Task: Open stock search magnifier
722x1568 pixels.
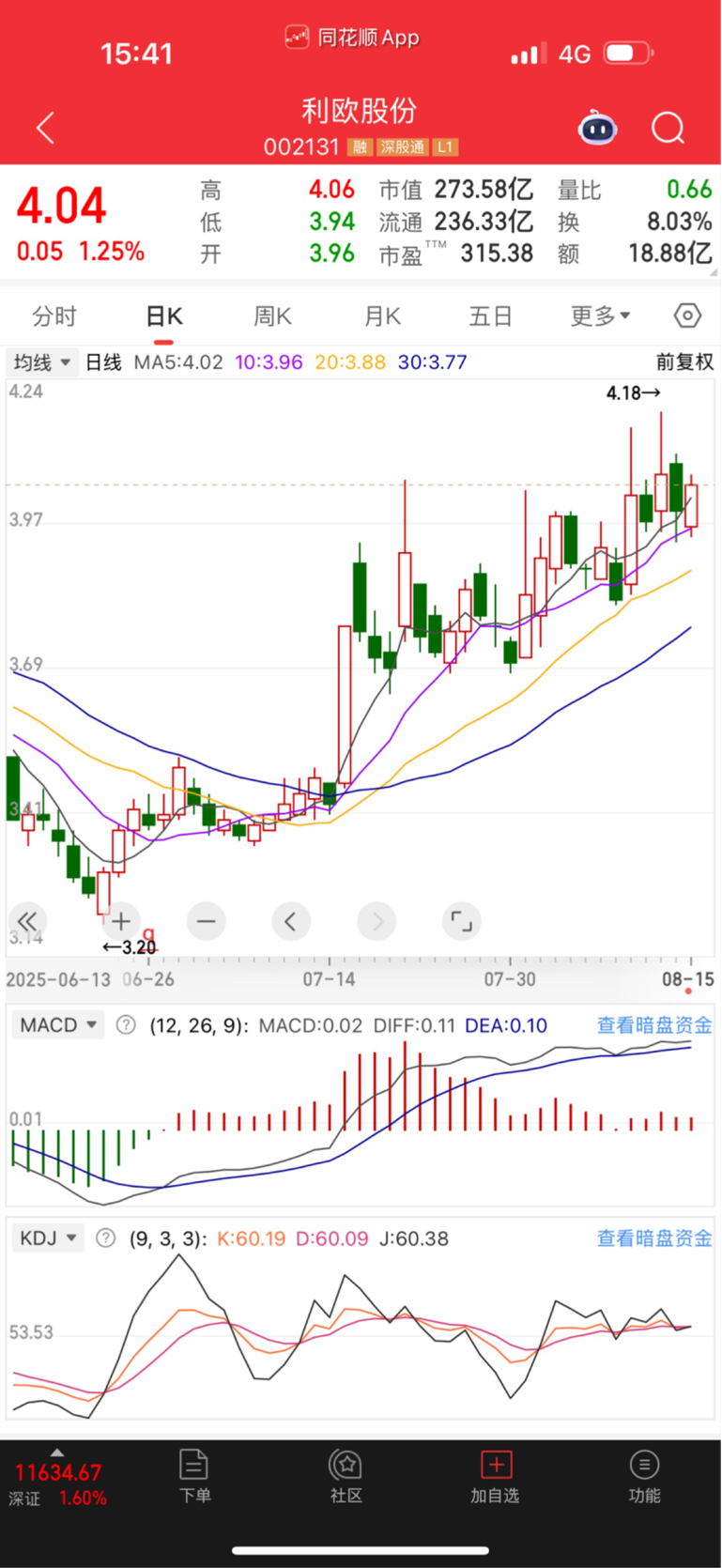Action: pyautogui.click(x=668, y=128)
